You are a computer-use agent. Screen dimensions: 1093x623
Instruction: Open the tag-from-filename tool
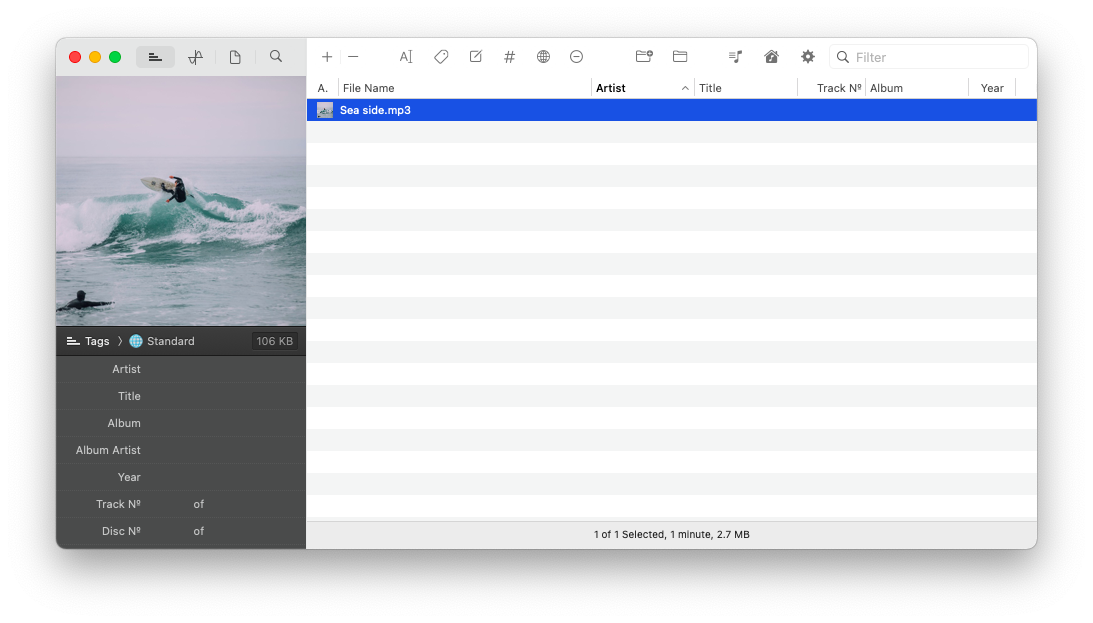pyautogui.click(x=441, y=57)
